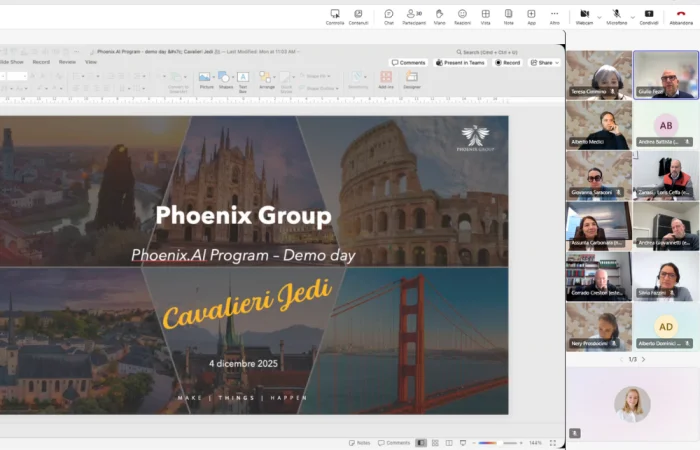Toggle Notes pane in PowerPoint status bar
Viewport: 700px width, 450px height.
[x=358, y=442]
